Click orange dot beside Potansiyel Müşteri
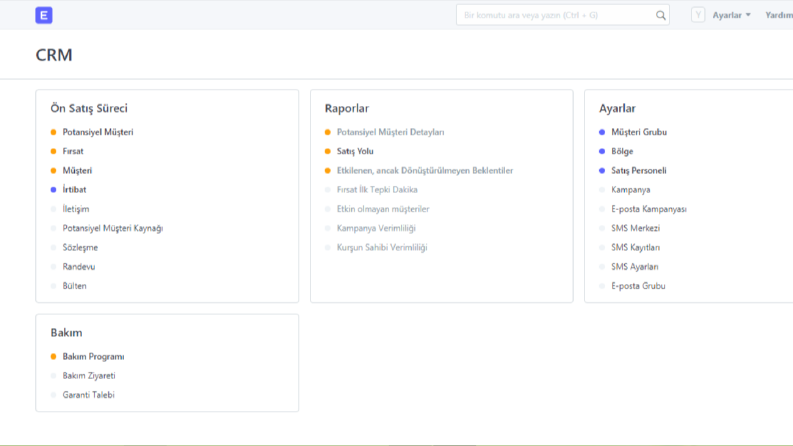This screenshot has width=793, height=446. pos(54,132)
